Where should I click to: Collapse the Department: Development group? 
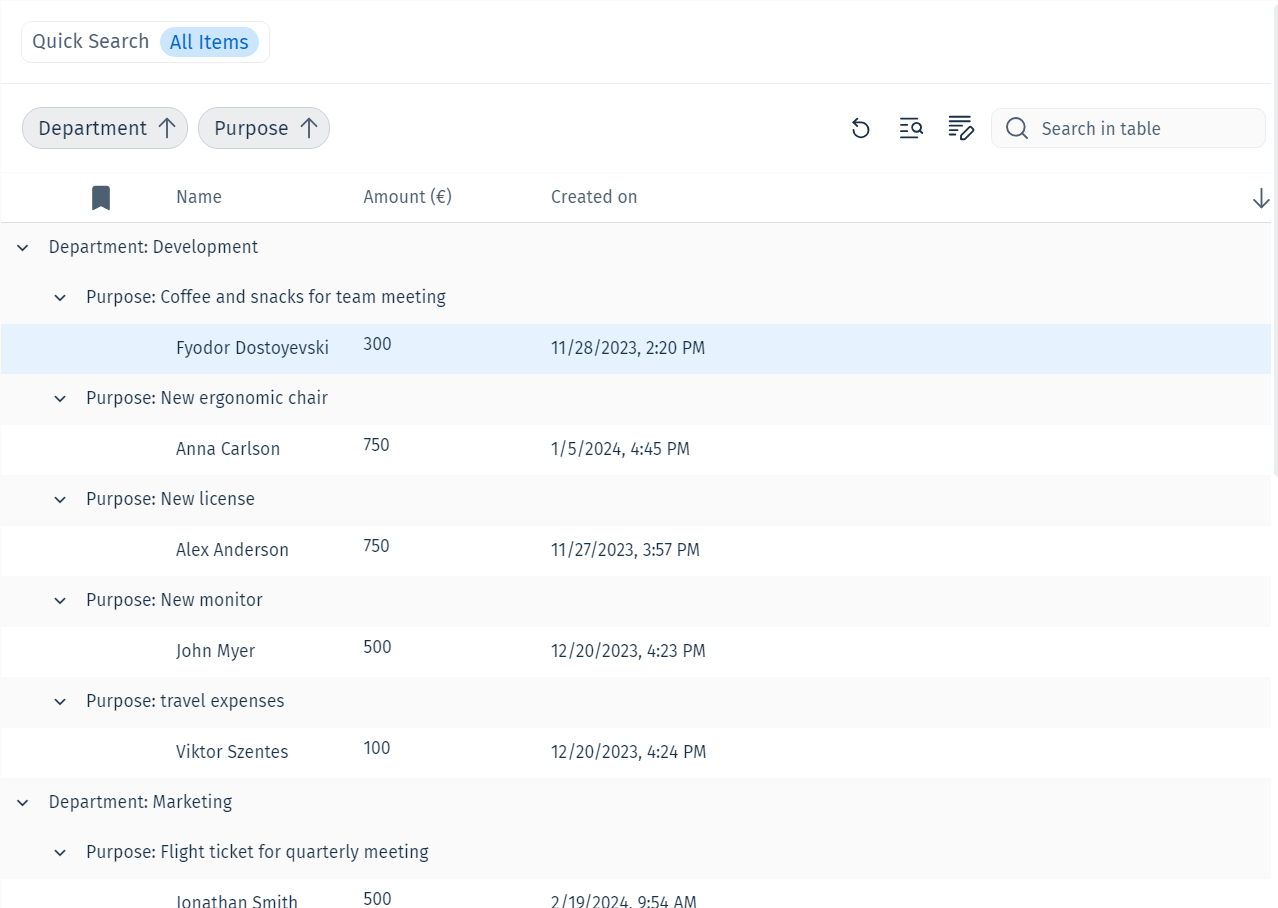23,247
